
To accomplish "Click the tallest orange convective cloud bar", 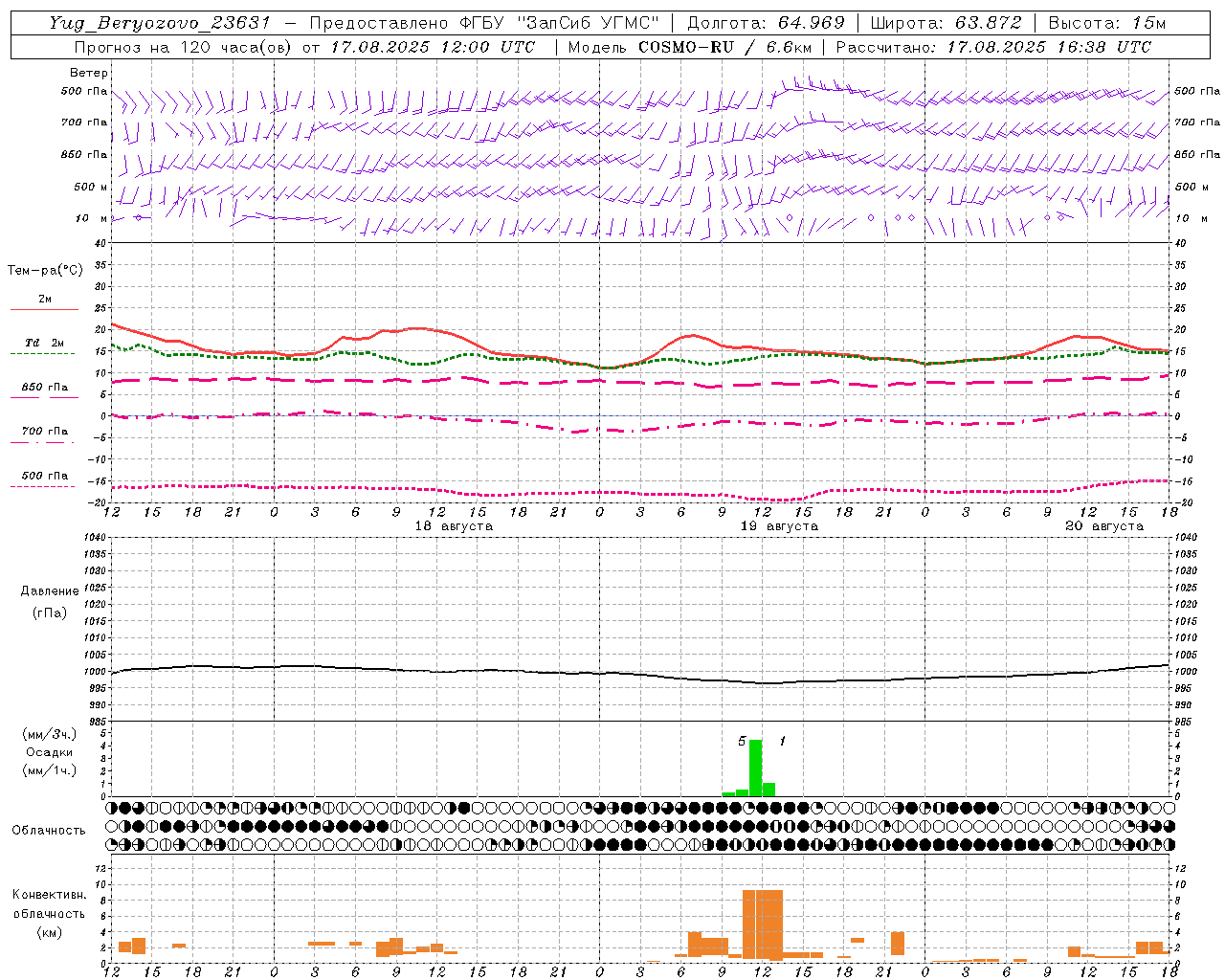I will click(x=763, y=924).
